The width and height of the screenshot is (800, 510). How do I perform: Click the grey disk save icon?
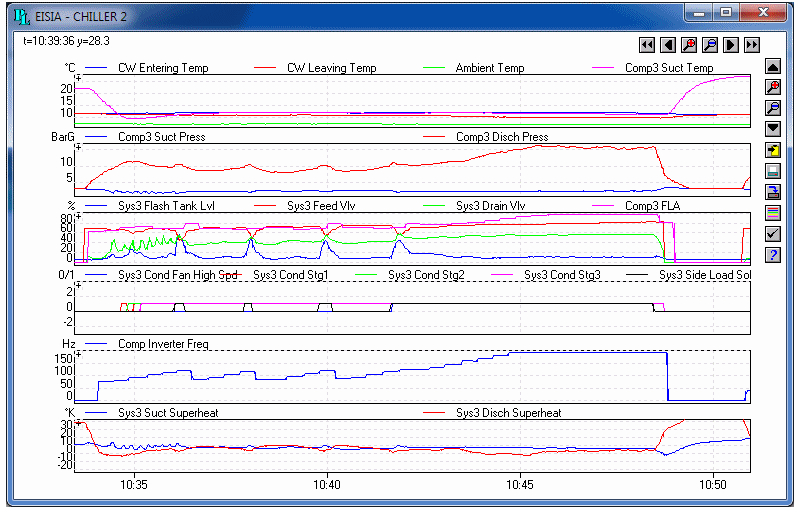coord(773,171)
